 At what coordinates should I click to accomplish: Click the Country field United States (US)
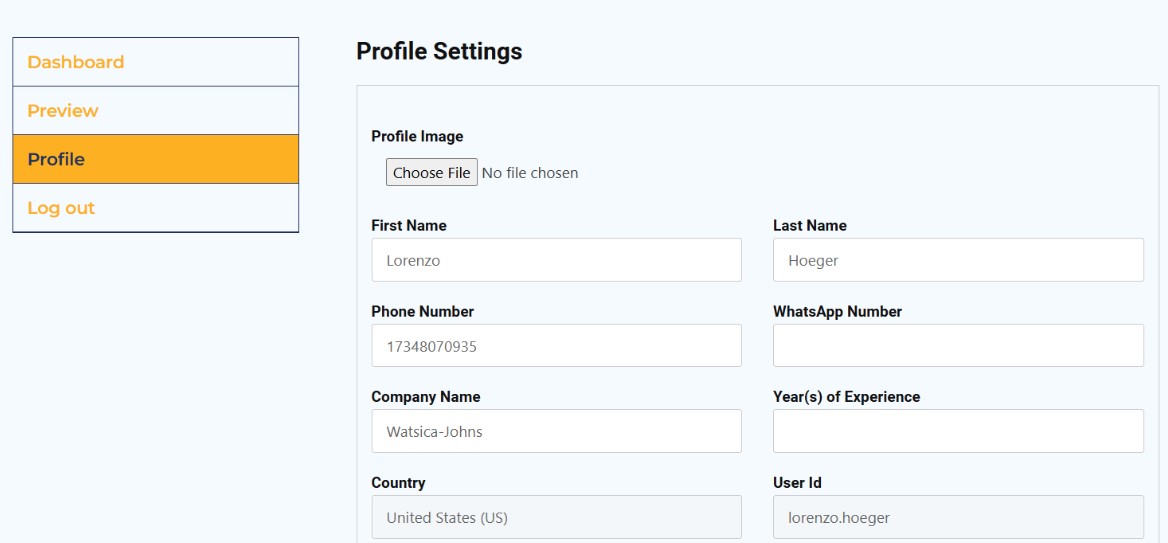tap(556, 517)
